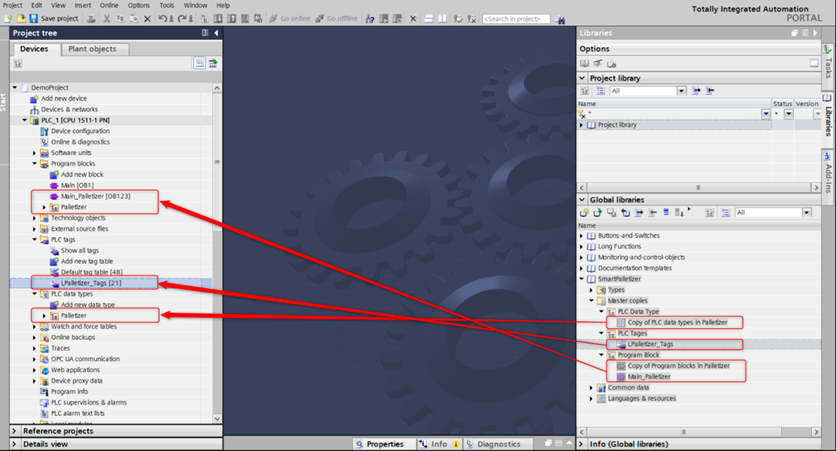Viewport: 836px width, 451px height.
Task: Click the Split editor vertically icon
Action: point(443,19)
